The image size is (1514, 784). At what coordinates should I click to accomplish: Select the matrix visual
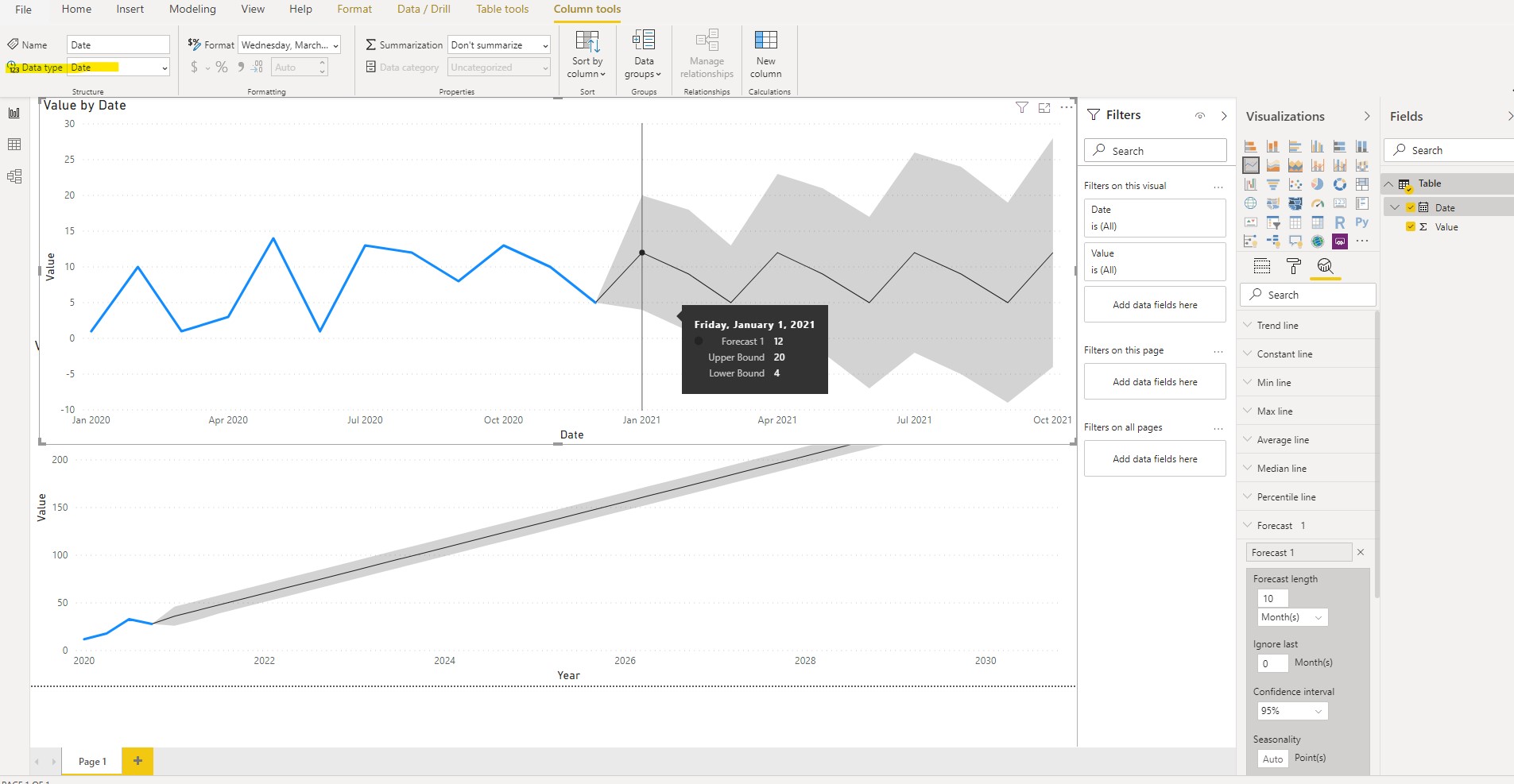(x=1318, y=222)
